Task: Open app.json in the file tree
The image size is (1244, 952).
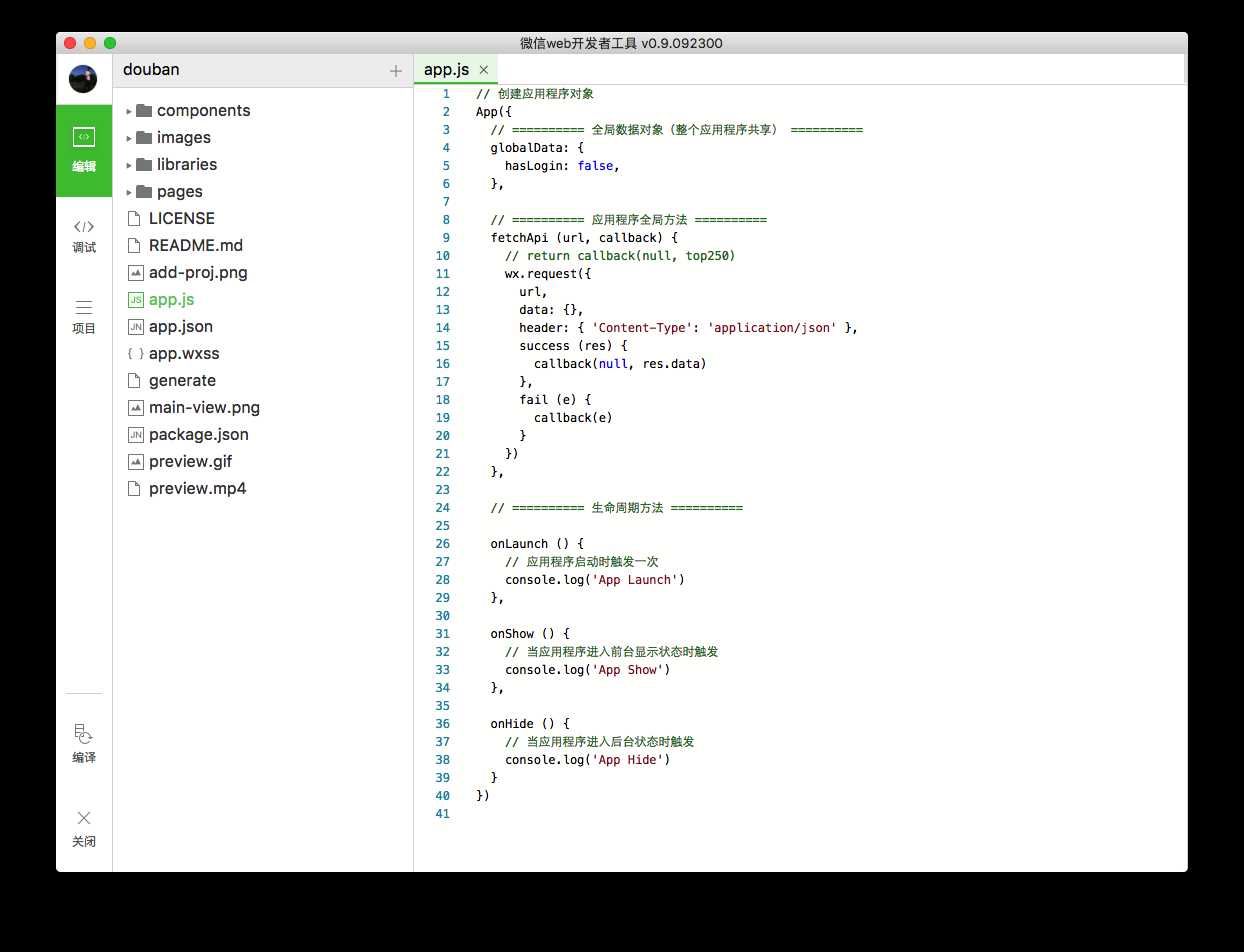Action: [x=181, y=326]
